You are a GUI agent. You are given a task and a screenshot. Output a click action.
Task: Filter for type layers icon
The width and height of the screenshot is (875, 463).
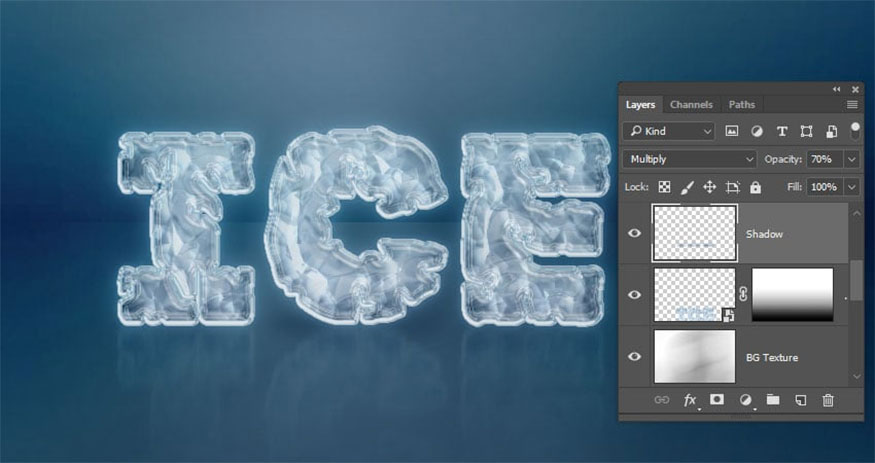click(x=782, y=131)
